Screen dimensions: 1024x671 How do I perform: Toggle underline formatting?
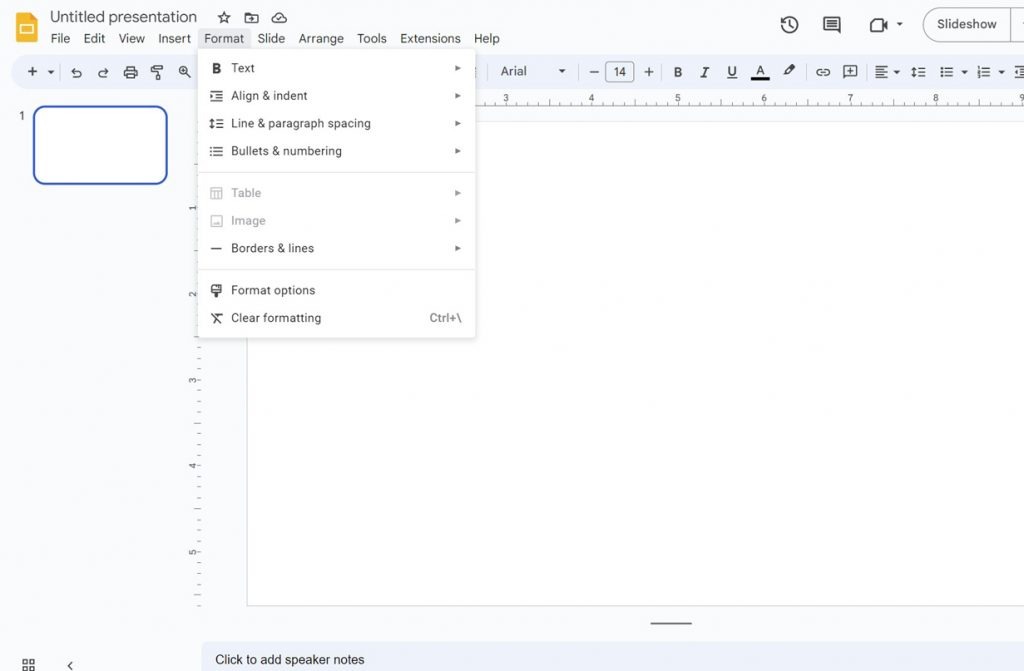point(732,72)
